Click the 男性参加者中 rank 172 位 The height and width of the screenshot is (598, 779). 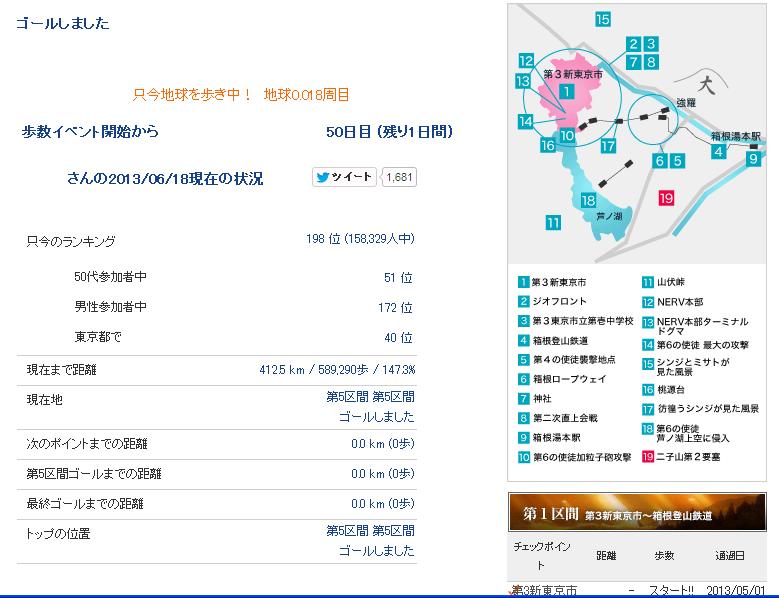395,308
